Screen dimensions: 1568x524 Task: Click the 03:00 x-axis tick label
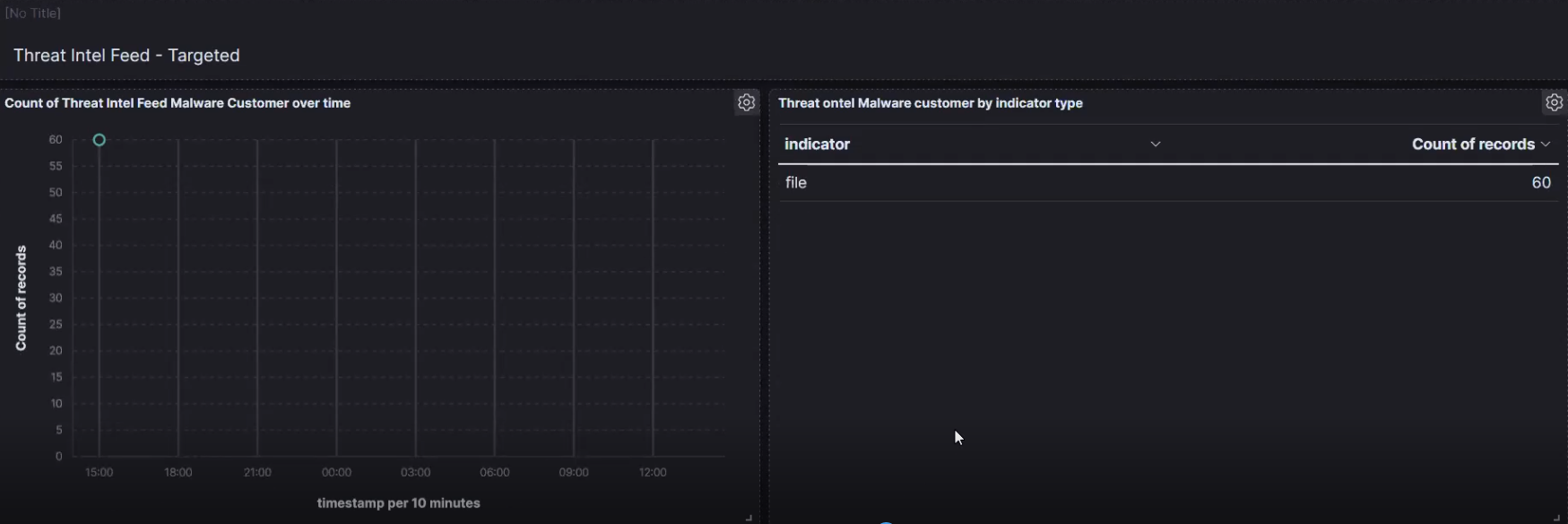tap(416, 473)
